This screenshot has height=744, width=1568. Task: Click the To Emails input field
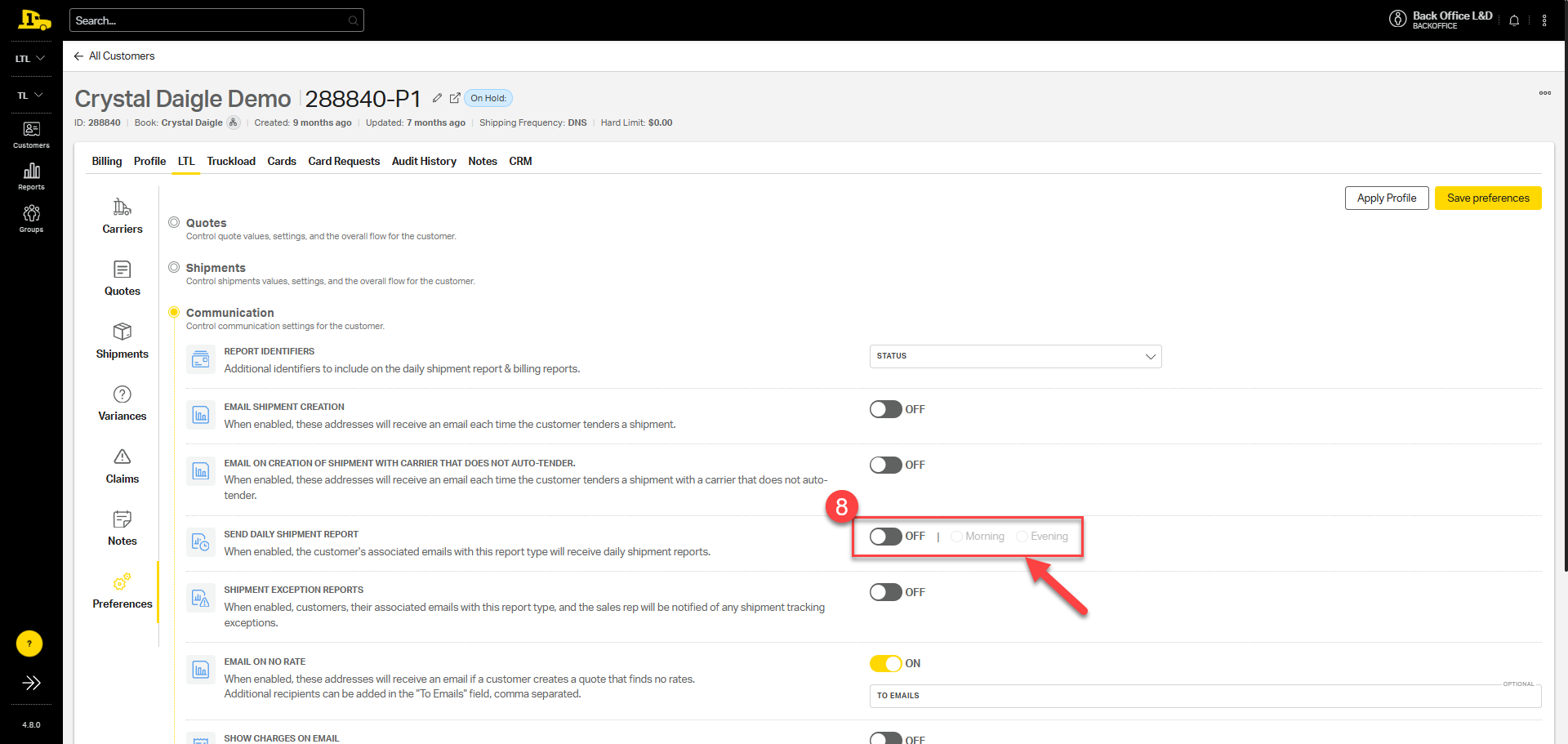coord(1205,696)
